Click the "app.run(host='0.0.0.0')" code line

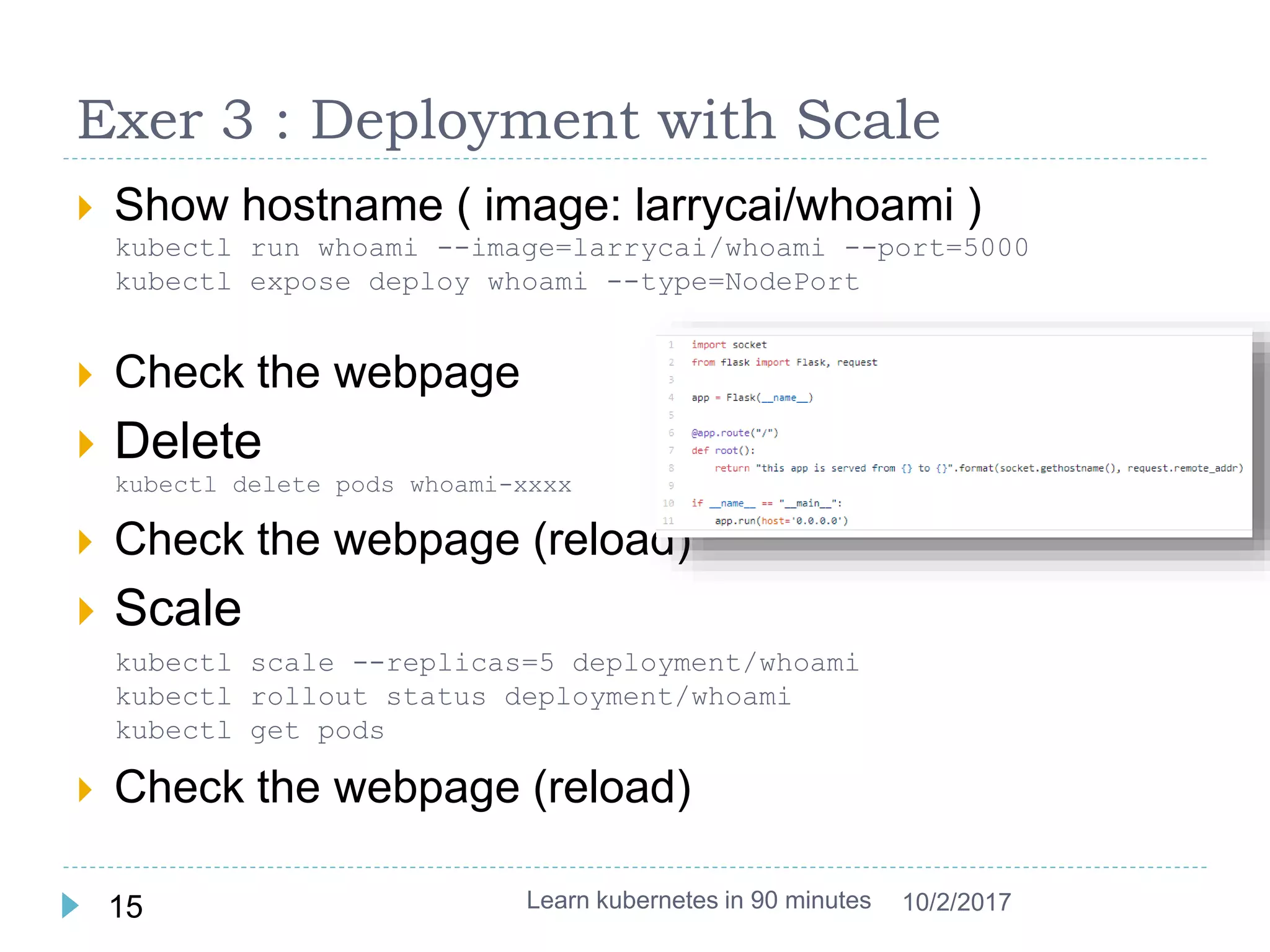tap(781, 521)
